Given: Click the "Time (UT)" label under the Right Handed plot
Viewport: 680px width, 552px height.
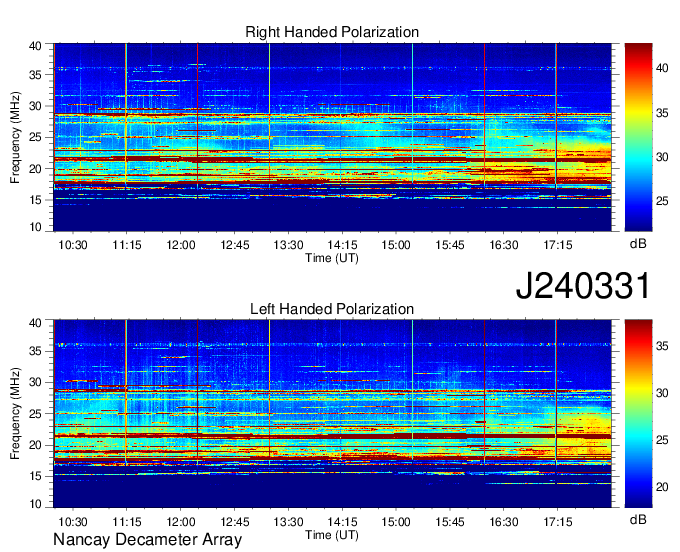Looking at the screenshot, I should pos(332,258).
